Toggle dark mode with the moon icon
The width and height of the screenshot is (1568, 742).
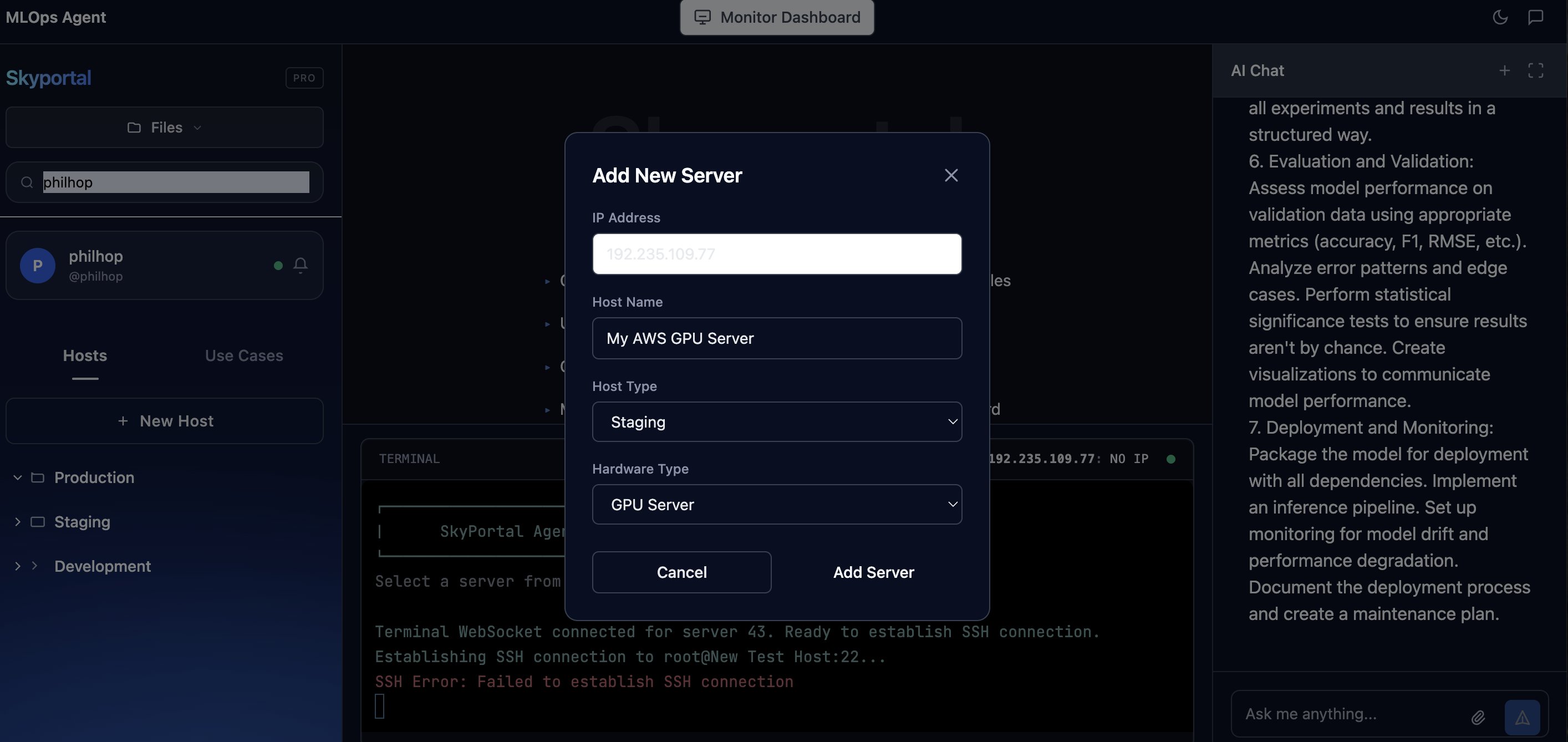point(1500,17)
